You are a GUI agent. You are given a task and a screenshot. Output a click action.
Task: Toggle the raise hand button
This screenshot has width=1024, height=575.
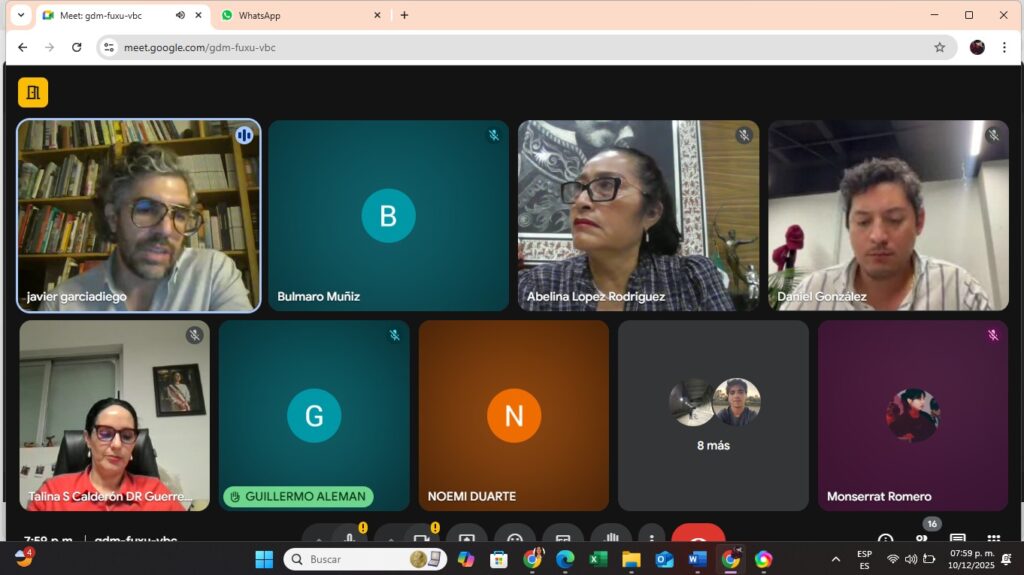coord(610,538)
